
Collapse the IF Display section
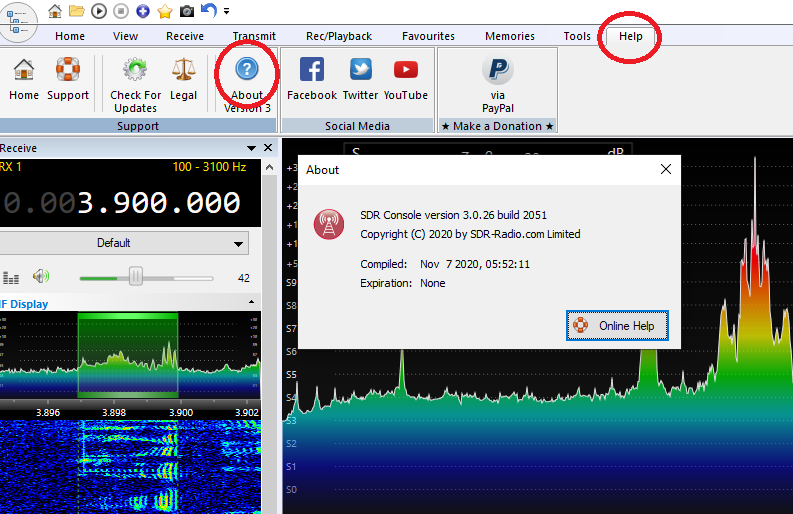pyautogui.click(x=250, y=303)
